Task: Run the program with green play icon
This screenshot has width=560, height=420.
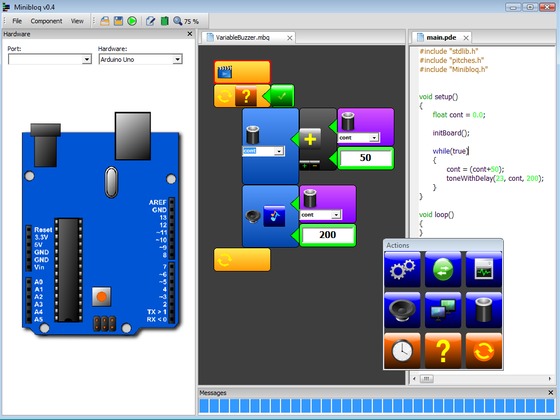Action: click(132, 21)
